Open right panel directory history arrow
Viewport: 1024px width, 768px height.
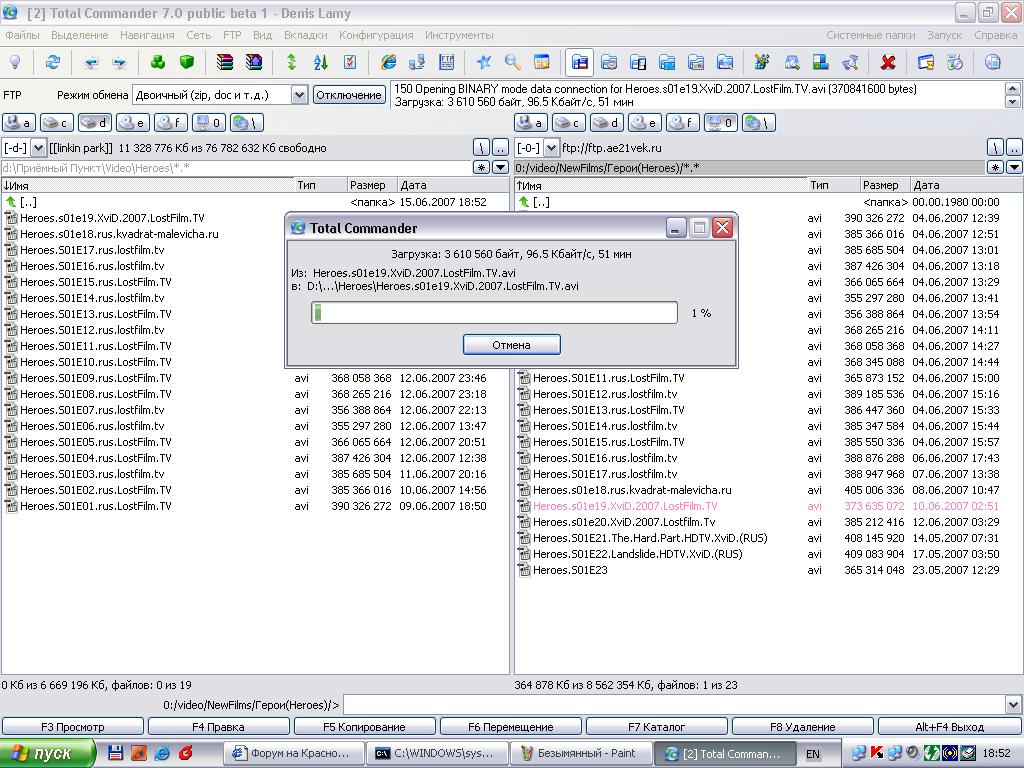(x=1014, y=168)
